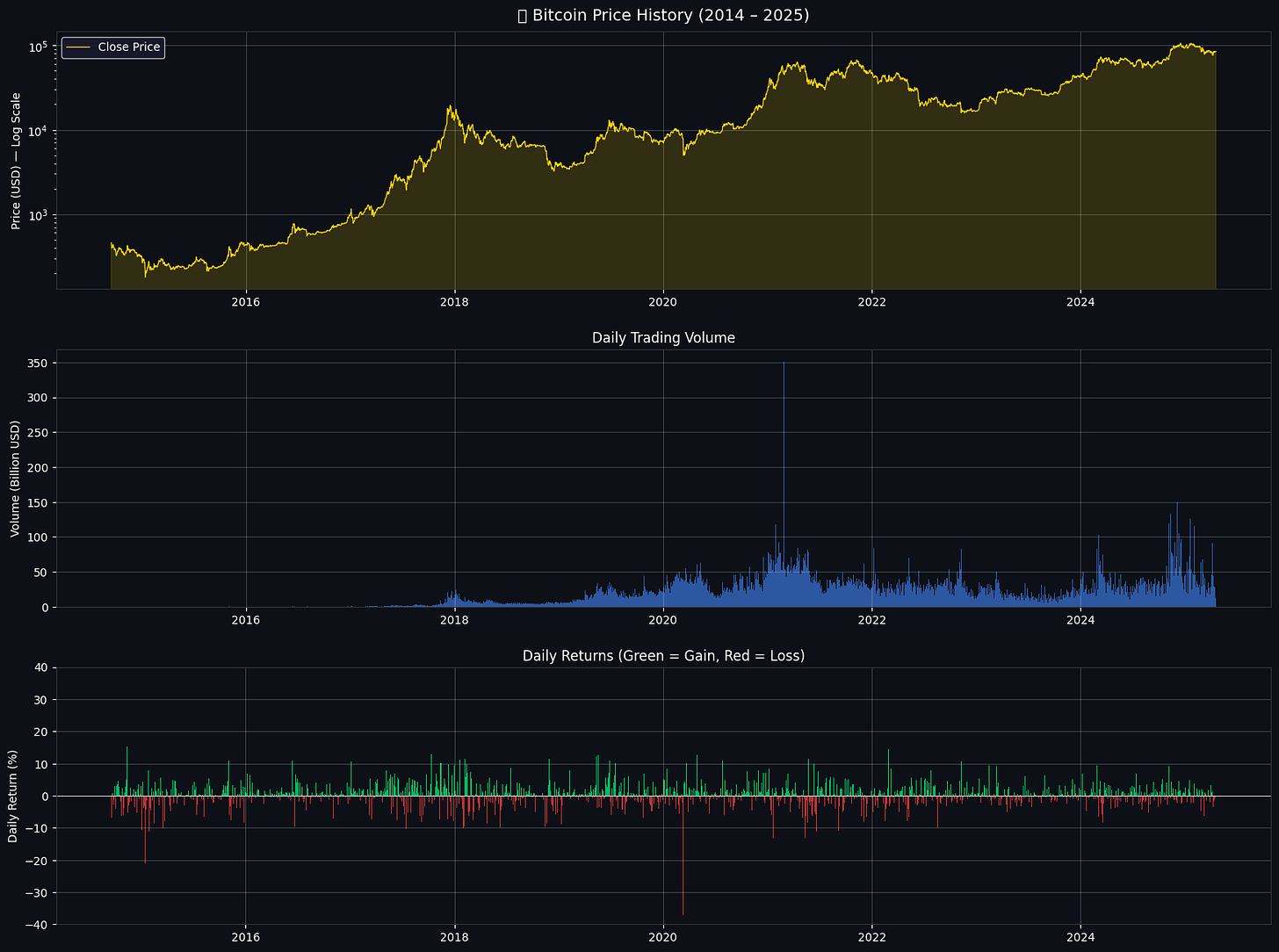Click the Daily Returns (Green = Gain, Red = Loss) title

(x=663, y=655)
